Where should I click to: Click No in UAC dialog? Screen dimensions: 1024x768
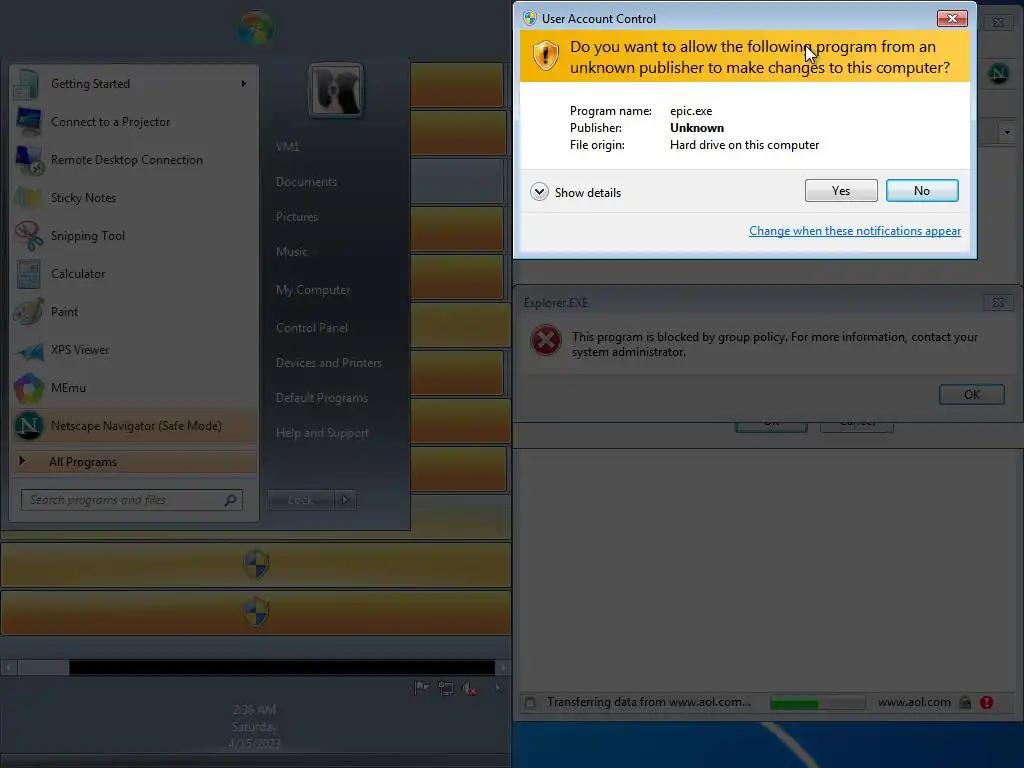[921, 191]
